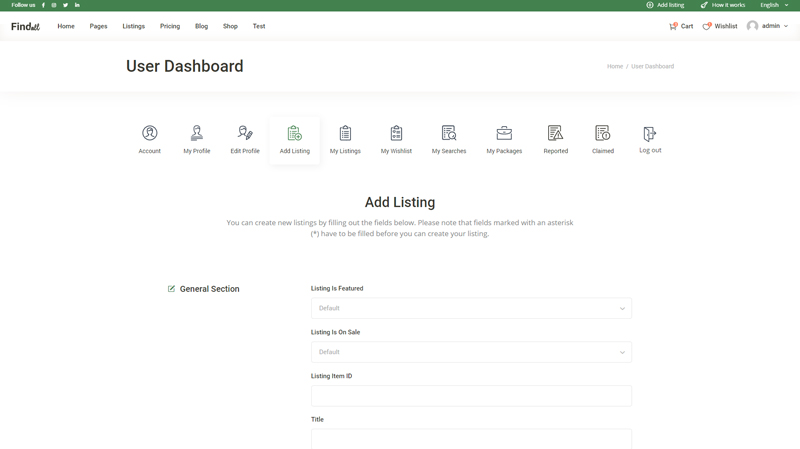Viewport: 800px width, 449px height.
Task: Open the Listings menu item
Action: [133, 26]
